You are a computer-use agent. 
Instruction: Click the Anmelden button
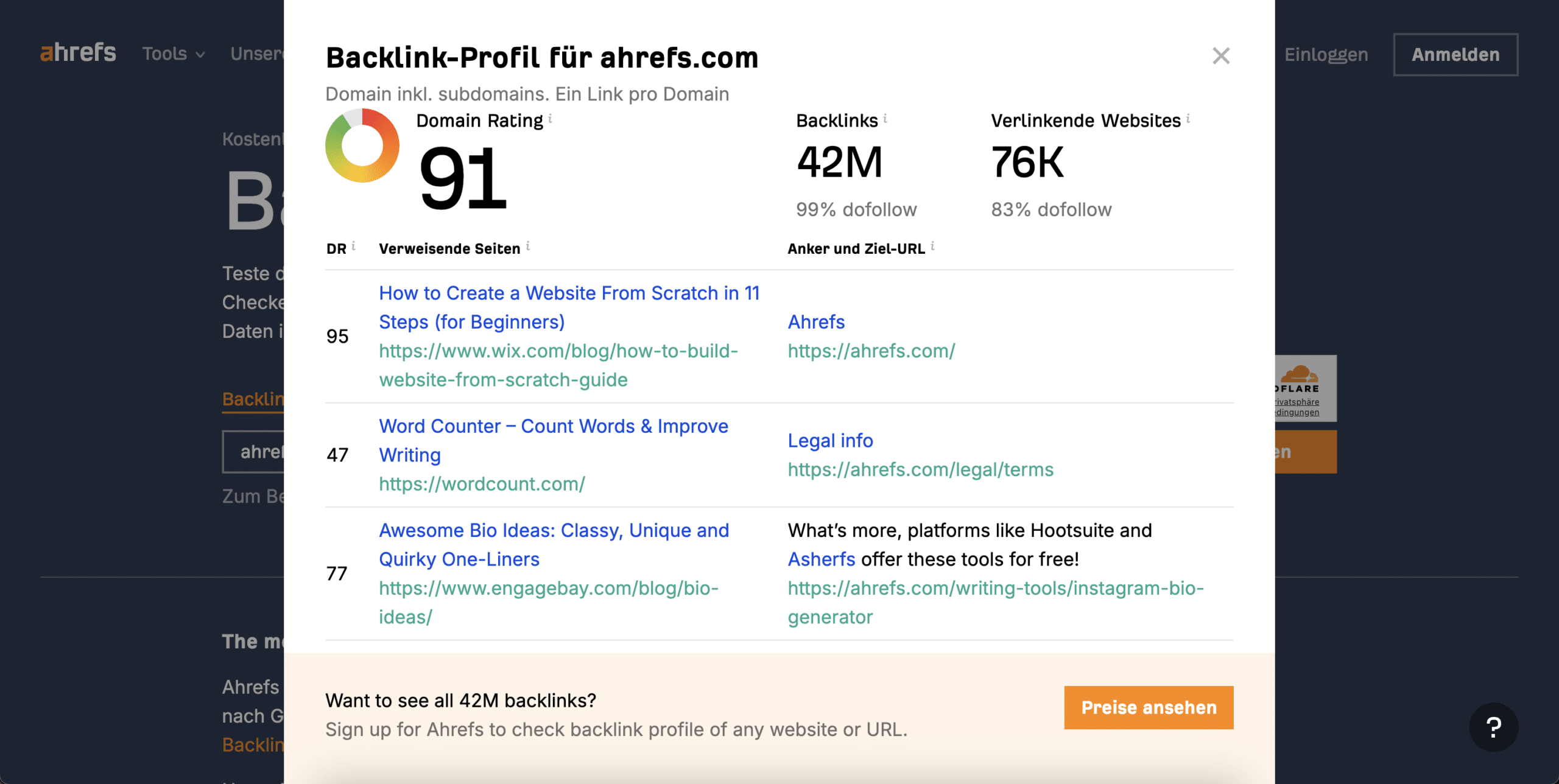click(1455, 55)
